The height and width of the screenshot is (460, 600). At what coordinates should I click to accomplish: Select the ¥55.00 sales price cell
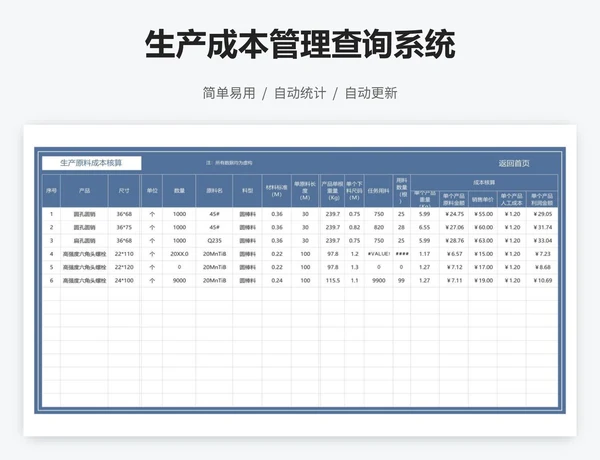(x=483, y=214)
